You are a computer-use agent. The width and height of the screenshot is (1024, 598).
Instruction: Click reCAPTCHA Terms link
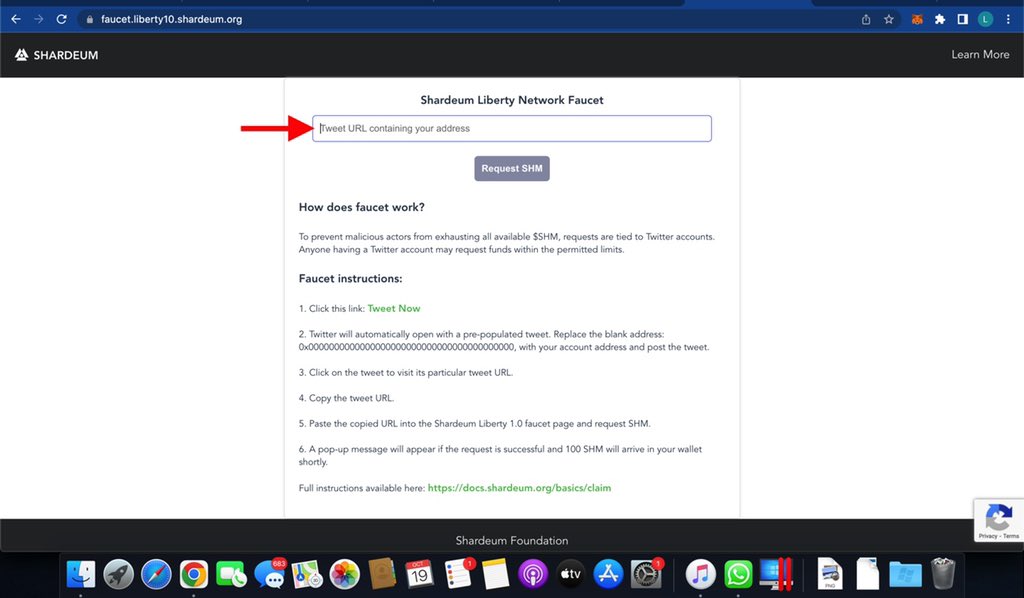[x=1011, y=536]
